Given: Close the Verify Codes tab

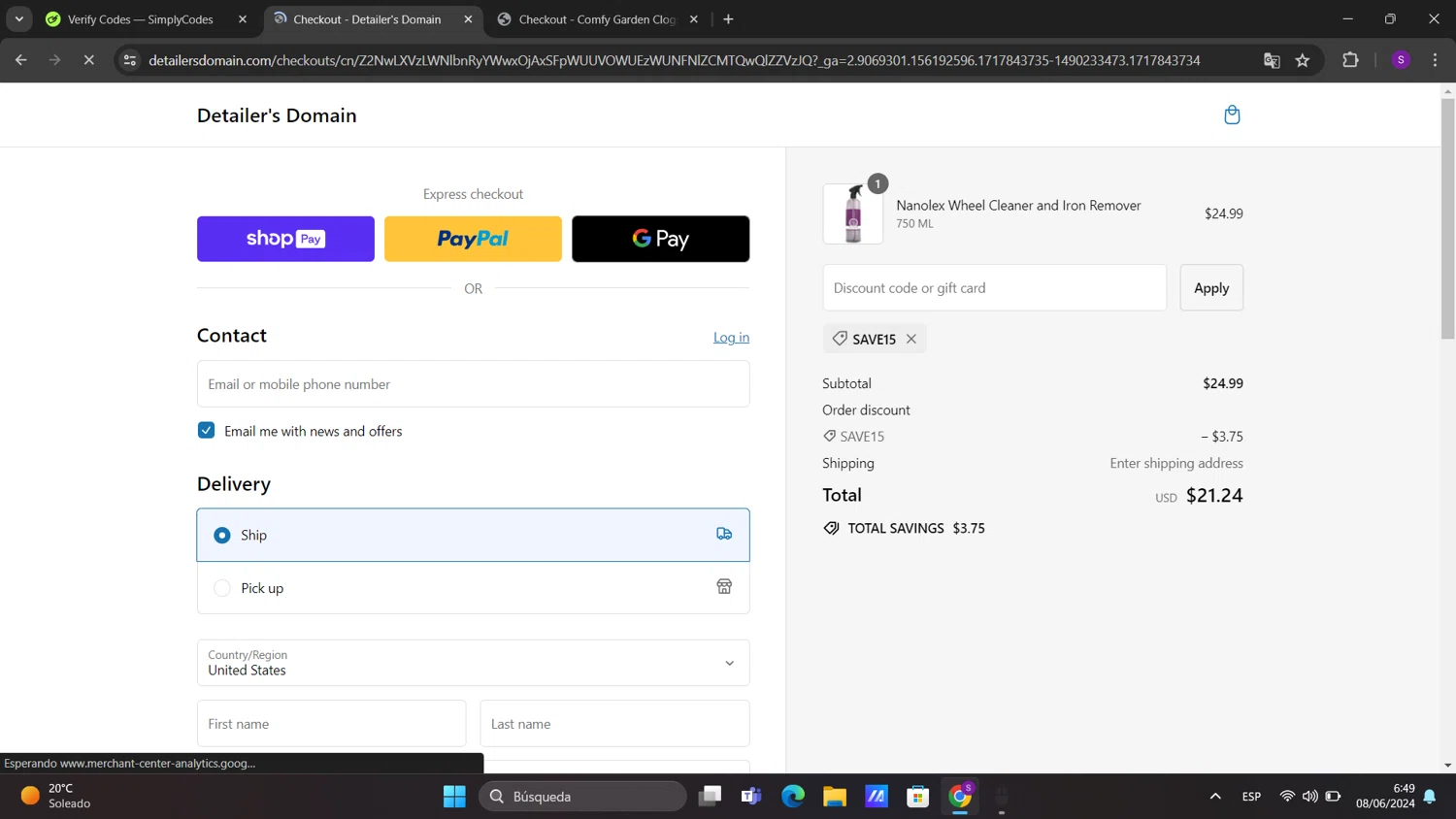Looking at the screenshot, I should 243,19.
